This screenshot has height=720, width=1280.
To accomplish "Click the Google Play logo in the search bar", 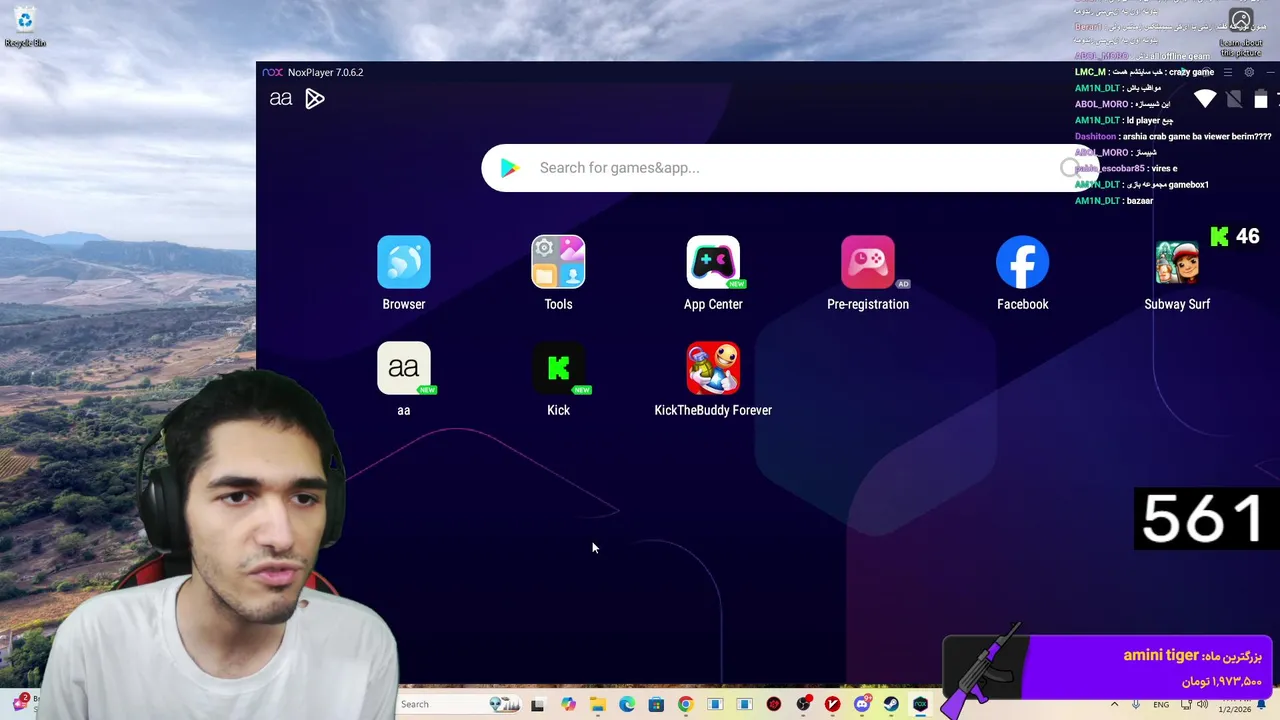I will click(x=510, y=168).
